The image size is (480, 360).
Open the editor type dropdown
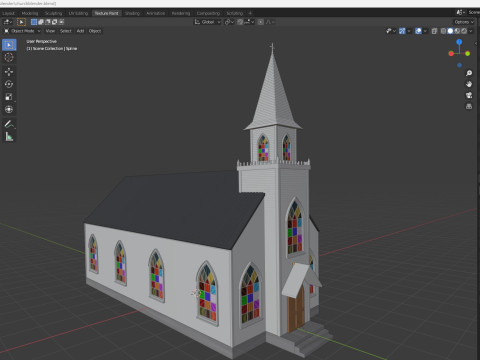[x=8, y=22]
